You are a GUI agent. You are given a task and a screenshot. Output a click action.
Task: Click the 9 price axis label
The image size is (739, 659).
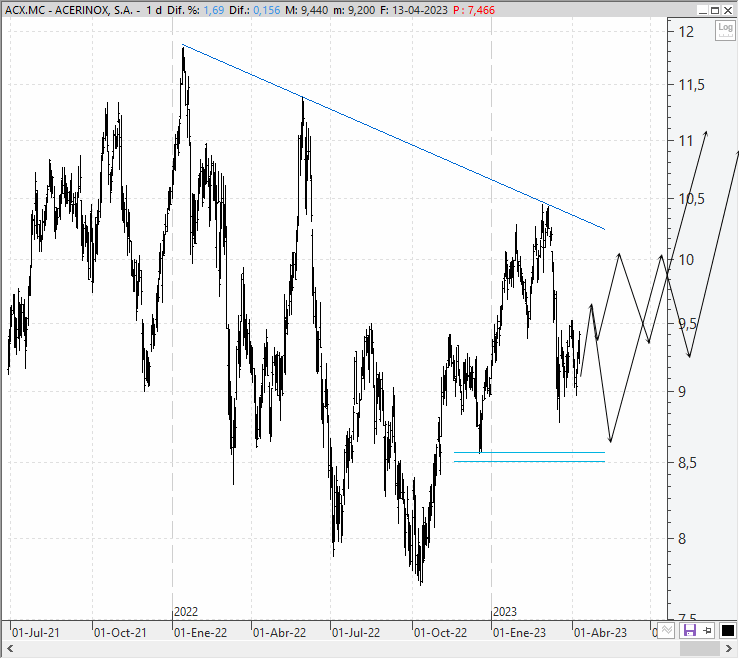[x=682, y=391]
